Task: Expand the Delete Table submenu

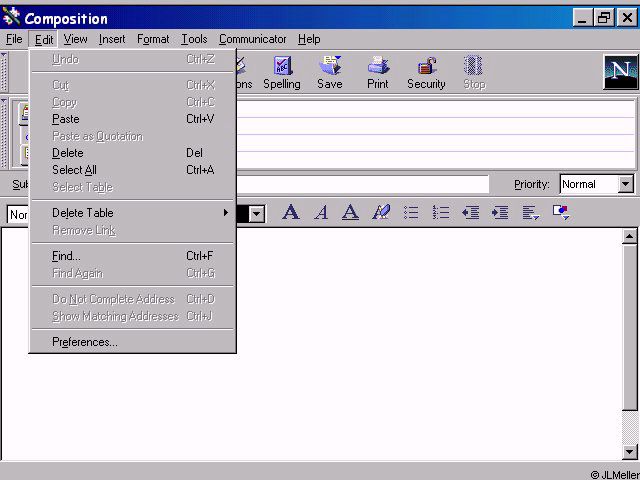Action: click(132, 213)
